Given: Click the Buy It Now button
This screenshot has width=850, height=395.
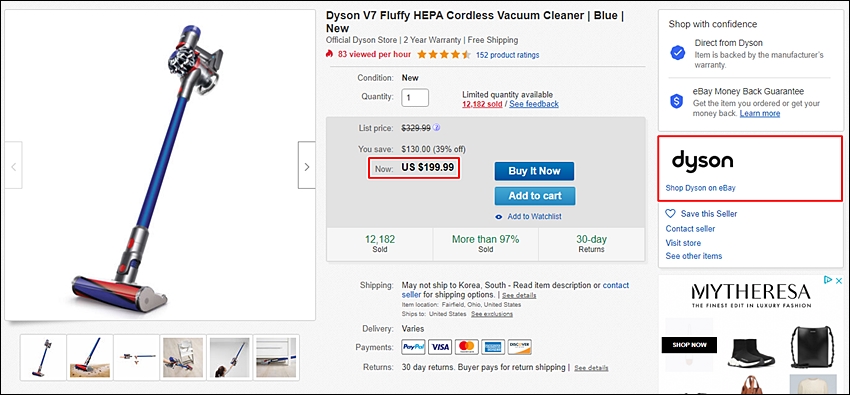Looking at the screenshot, I should (x=534, y=171).
